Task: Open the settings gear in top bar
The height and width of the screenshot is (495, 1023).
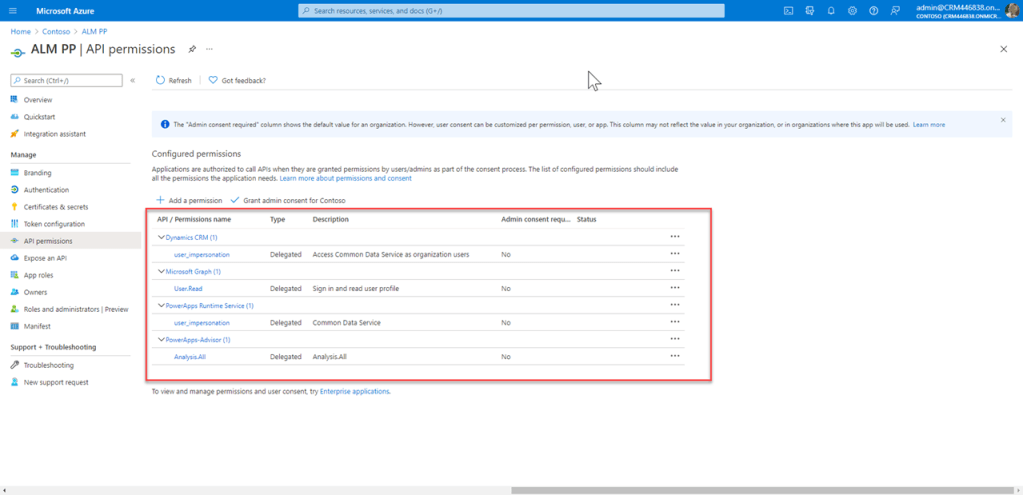Action: pyautogui.click(x=852, y=11)
